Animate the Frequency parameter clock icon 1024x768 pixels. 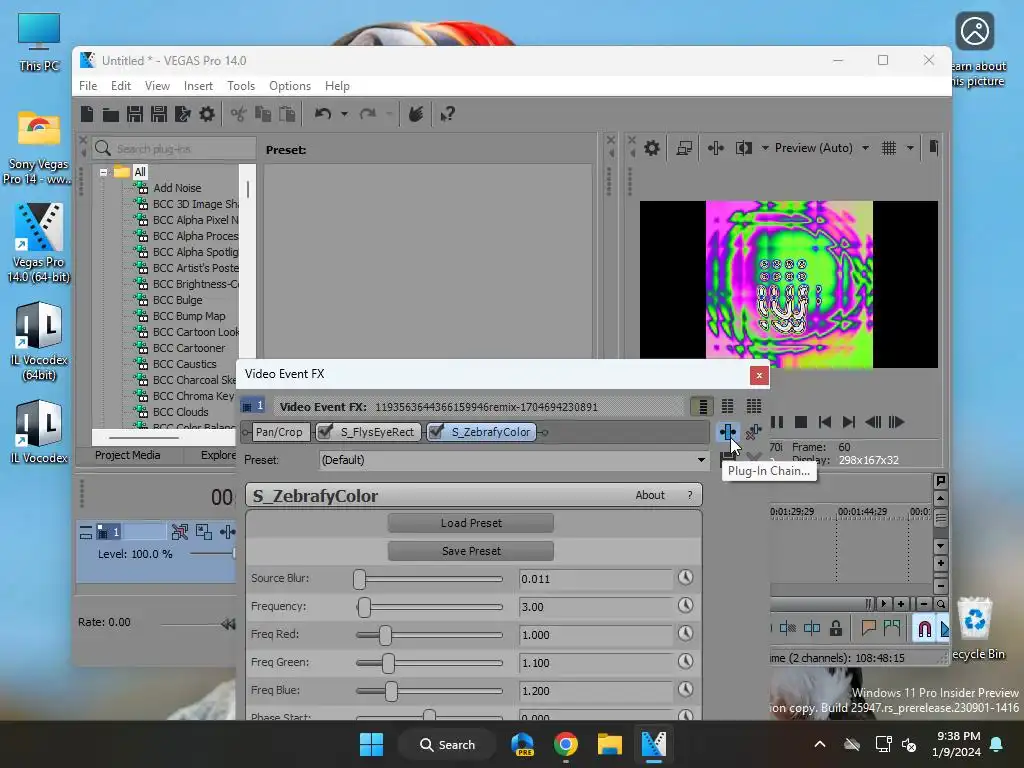(685, 605)
